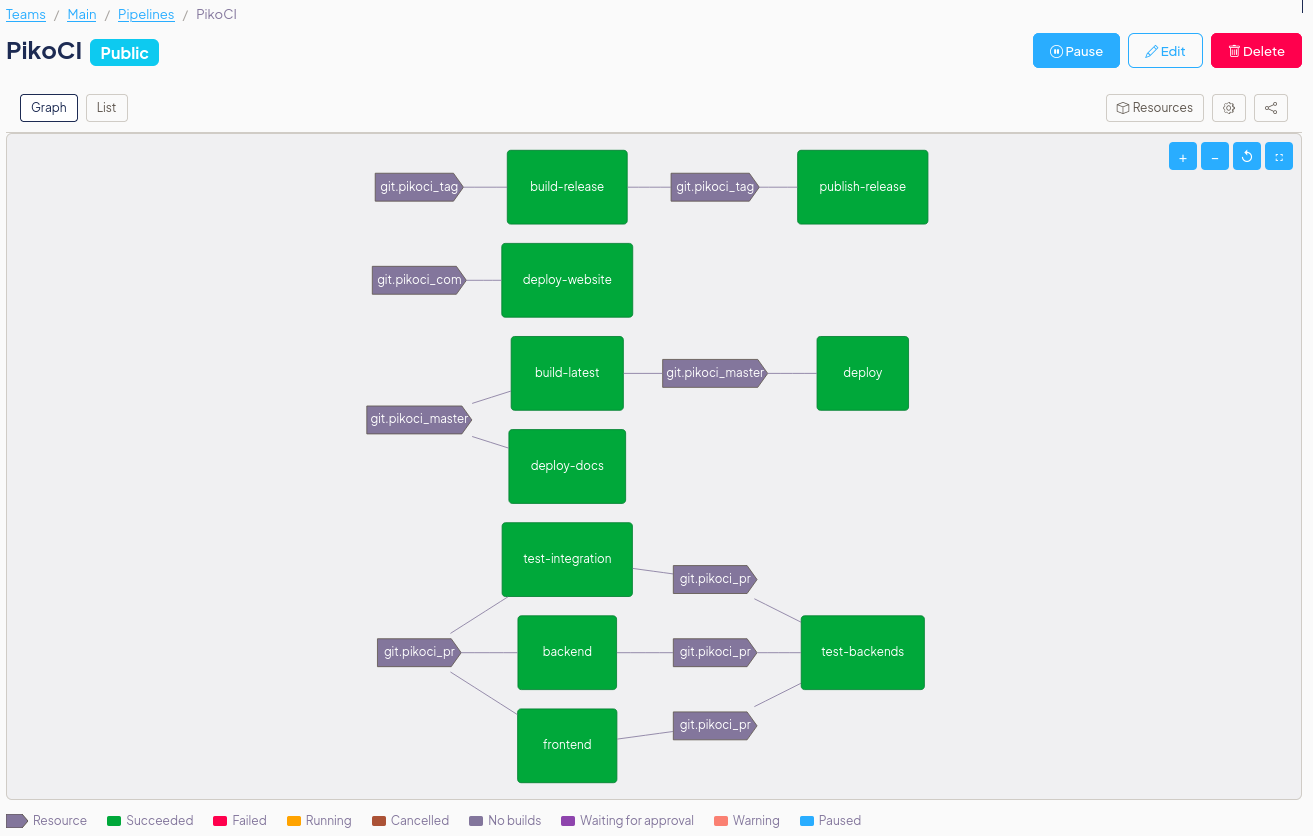
Task: Select the frontend job node
Action: 567,745
